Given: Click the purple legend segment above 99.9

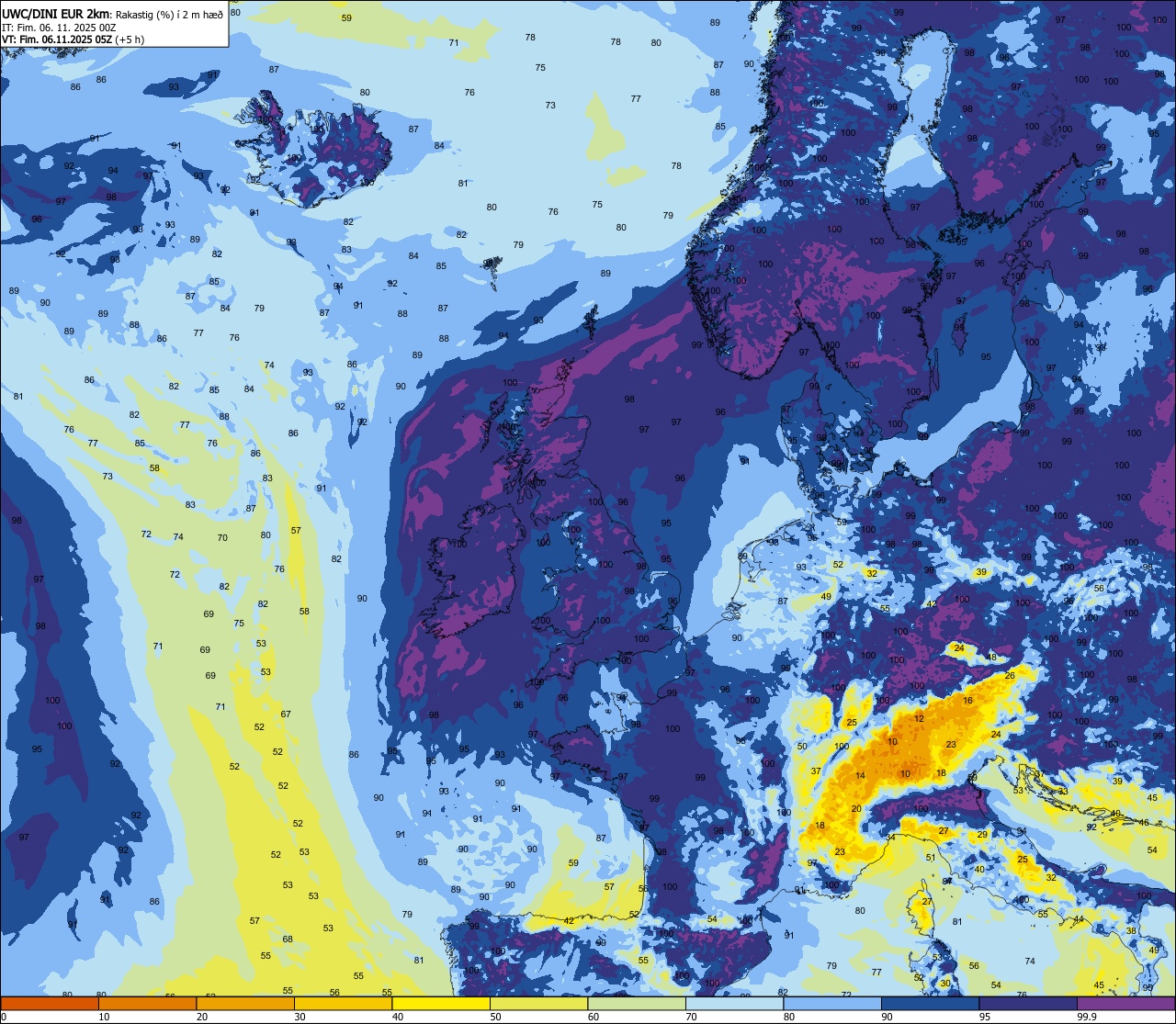Looking at the screenshot, I should coord(1125,1003).
